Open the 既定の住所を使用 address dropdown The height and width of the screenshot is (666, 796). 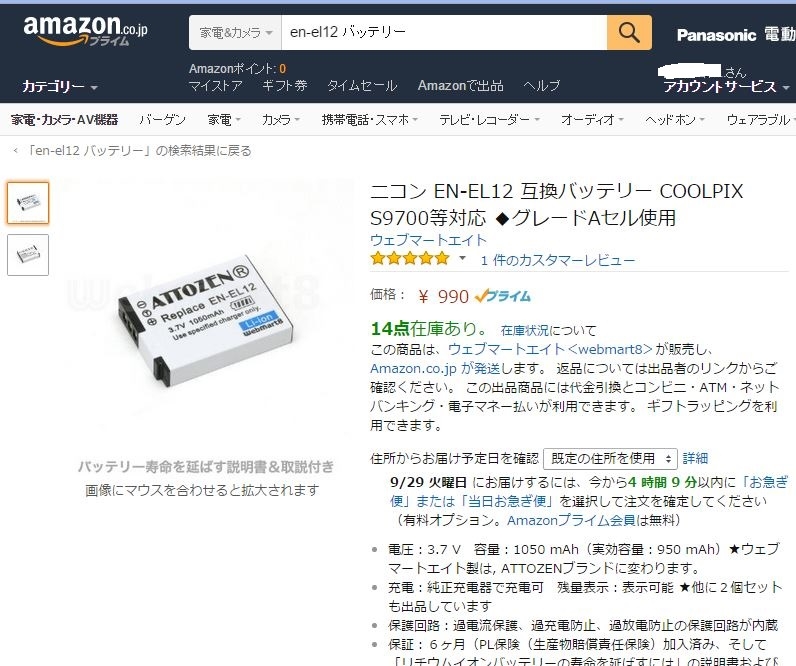tap(610, 459)
